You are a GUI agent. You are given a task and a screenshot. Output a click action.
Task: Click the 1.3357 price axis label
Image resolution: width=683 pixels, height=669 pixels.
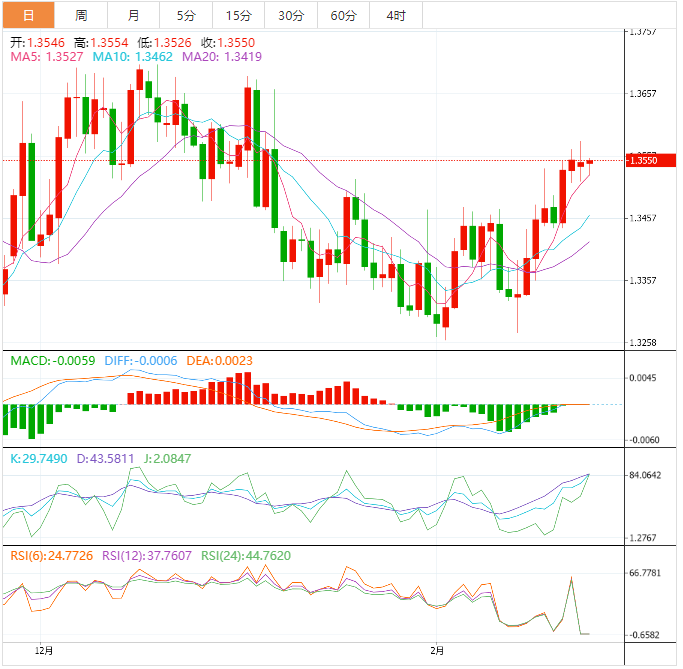coord(643,280)
